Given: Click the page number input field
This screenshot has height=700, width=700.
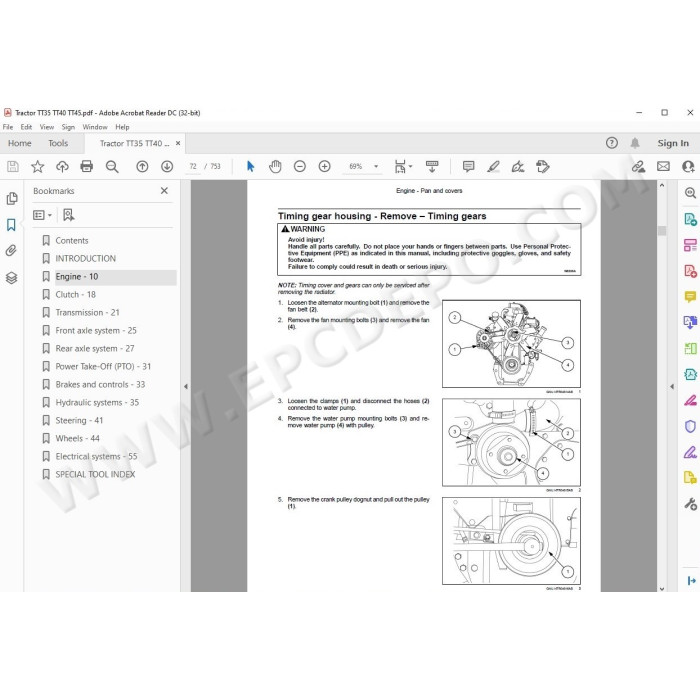Looking at the screenshot, I should [193, 167].
